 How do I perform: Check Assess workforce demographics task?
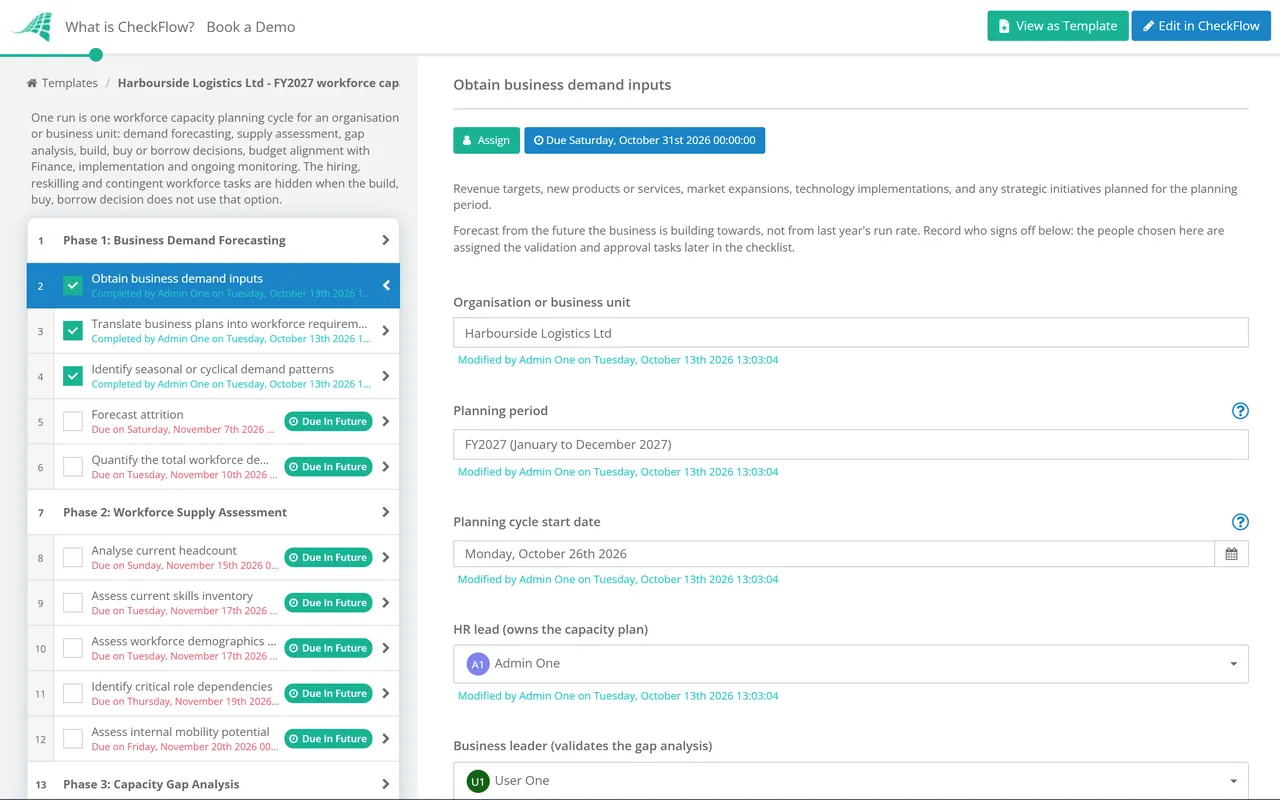point(73,648)
